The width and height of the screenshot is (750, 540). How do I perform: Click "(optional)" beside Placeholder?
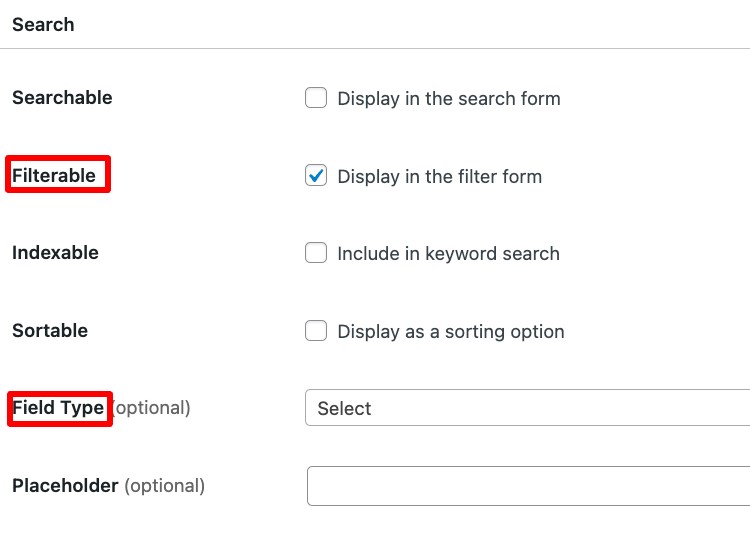click(165, 486)
